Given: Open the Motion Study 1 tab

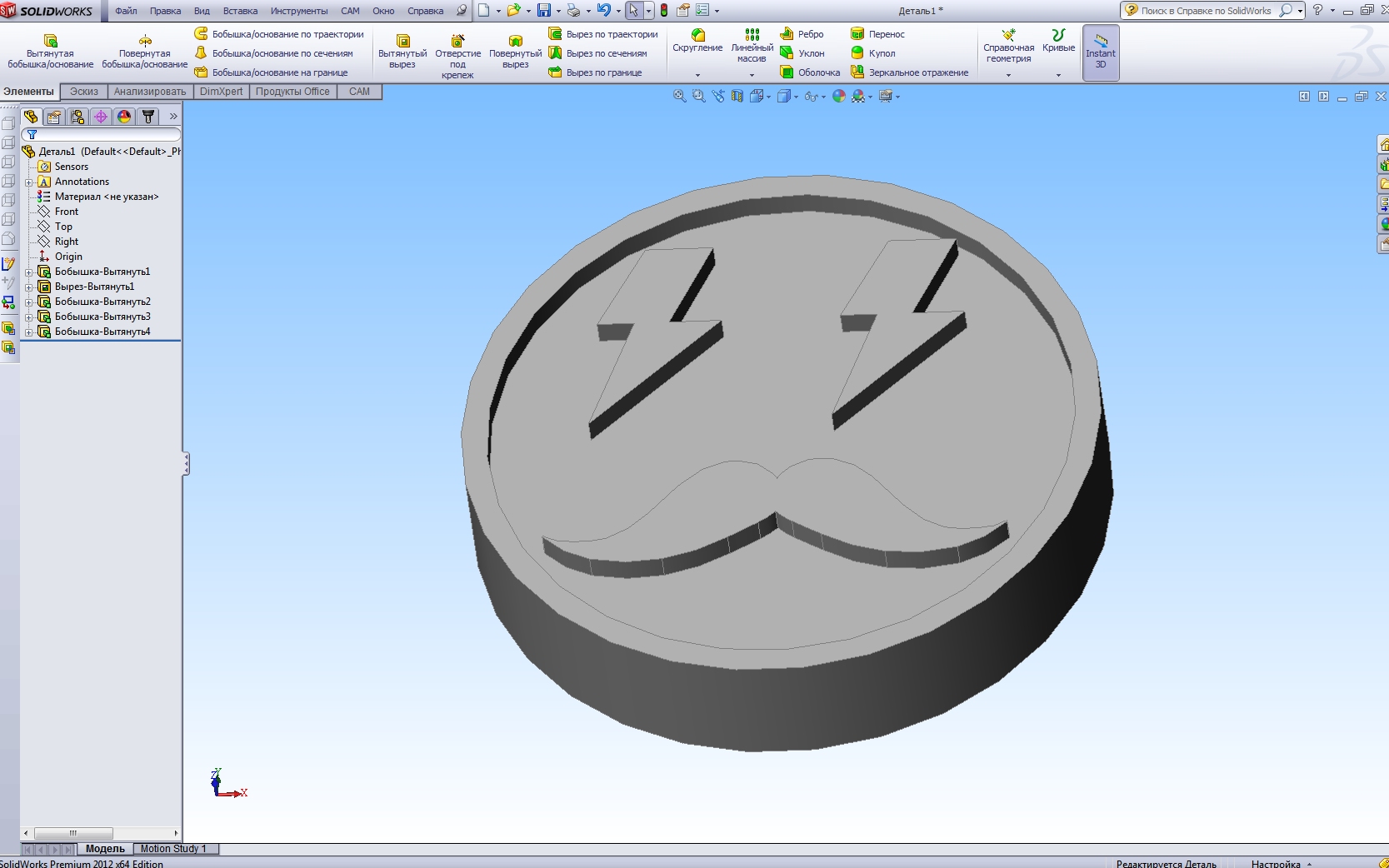Looking at the screenshot, I should coord(173,849).
